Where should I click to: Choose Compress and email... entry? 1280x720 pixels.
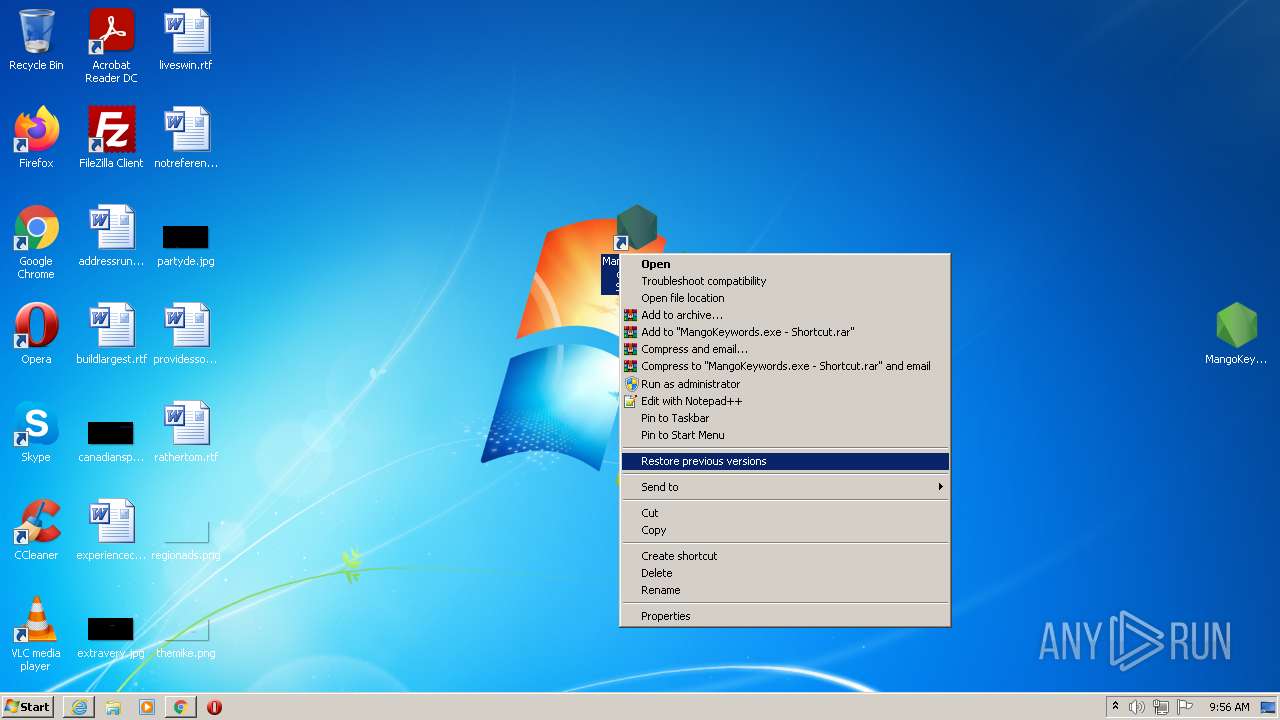[x=785, y=349]
